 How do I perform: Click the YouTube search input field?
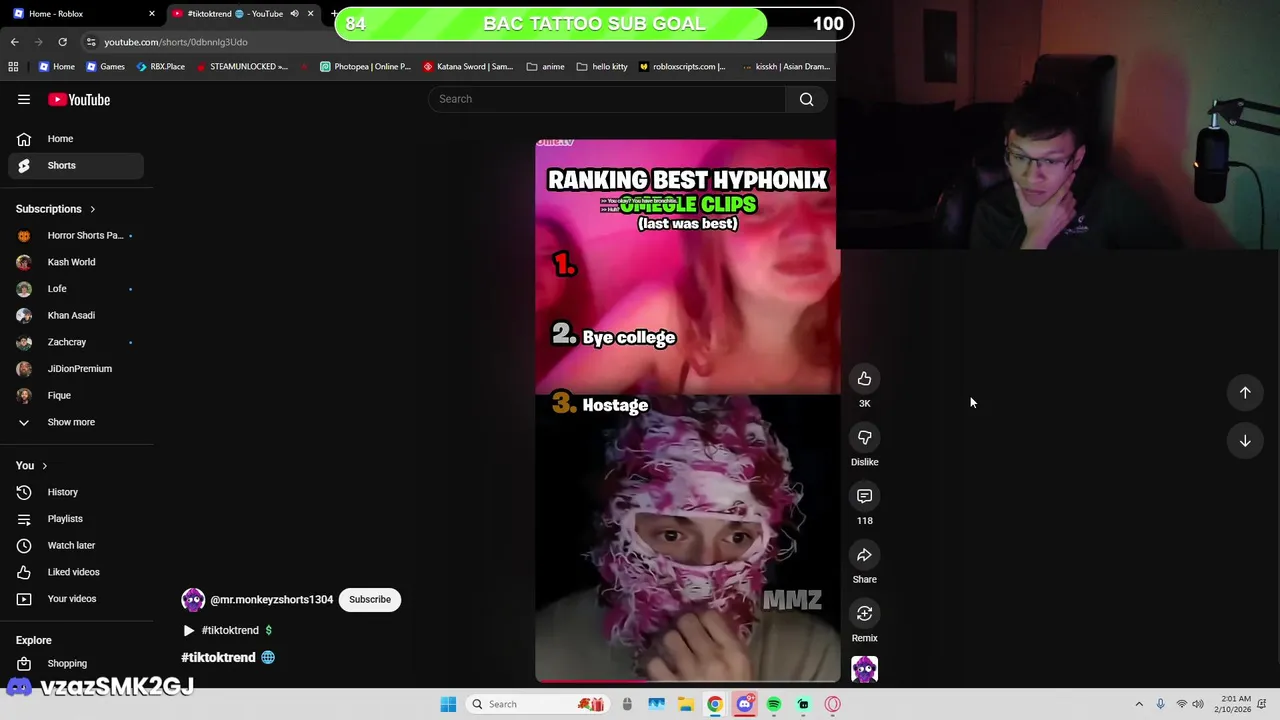coord(607,99)
